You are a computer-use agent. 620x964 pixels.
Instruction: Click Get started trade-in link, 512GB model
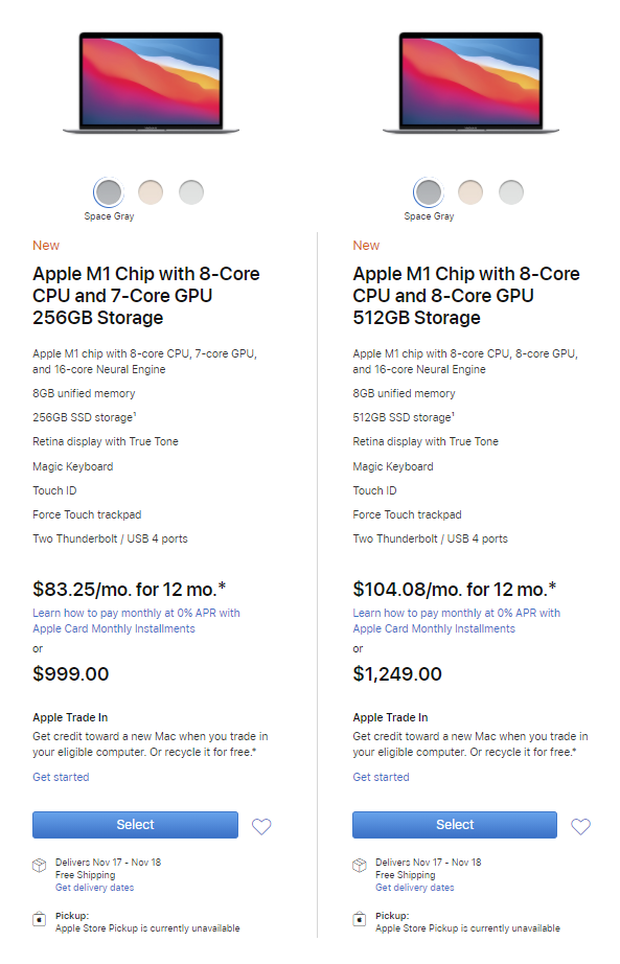click(x=381, y=777)
